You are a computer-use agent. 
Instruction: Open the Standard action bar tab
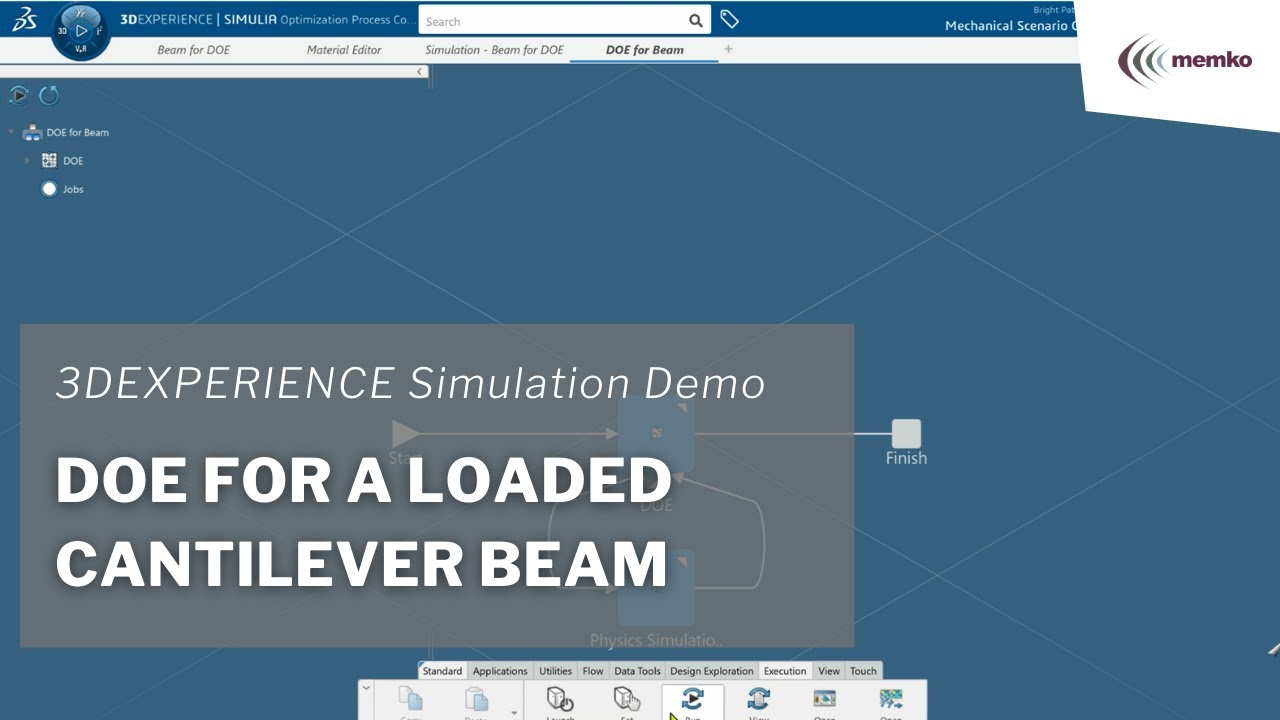pos(442,671)
